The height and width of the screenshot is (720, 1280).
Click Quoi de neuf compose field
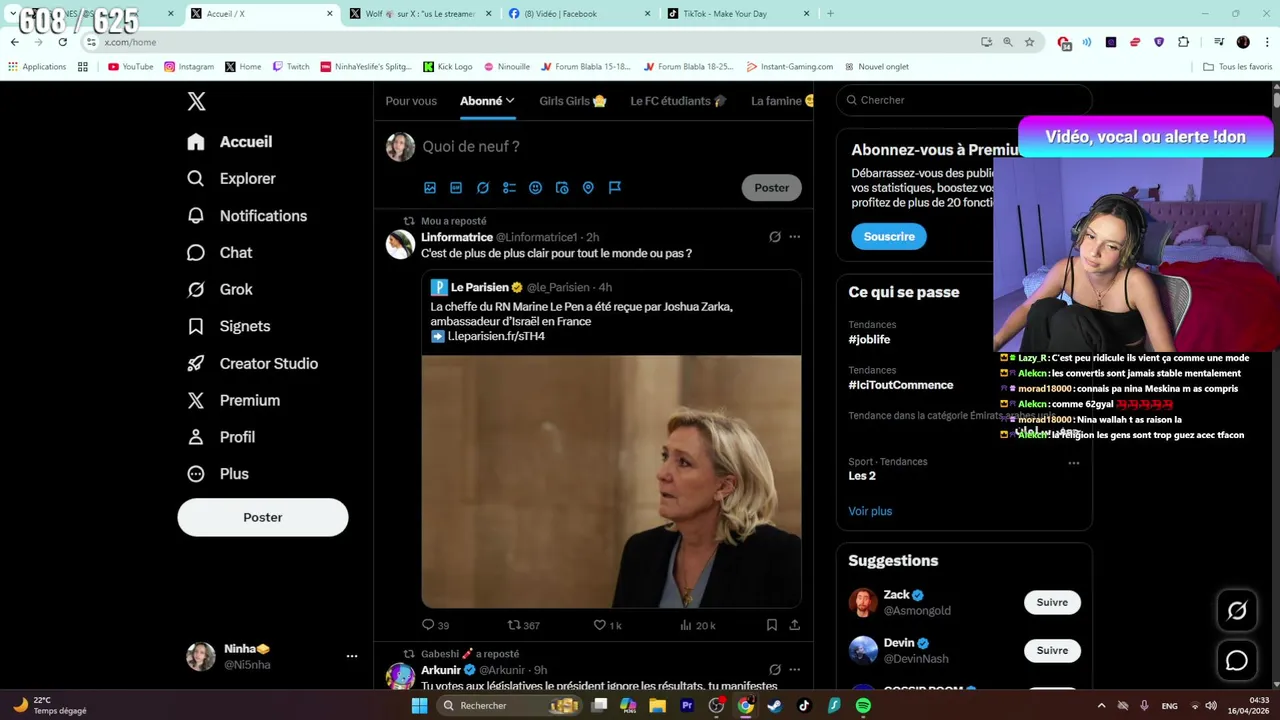(x=471, y=146)
